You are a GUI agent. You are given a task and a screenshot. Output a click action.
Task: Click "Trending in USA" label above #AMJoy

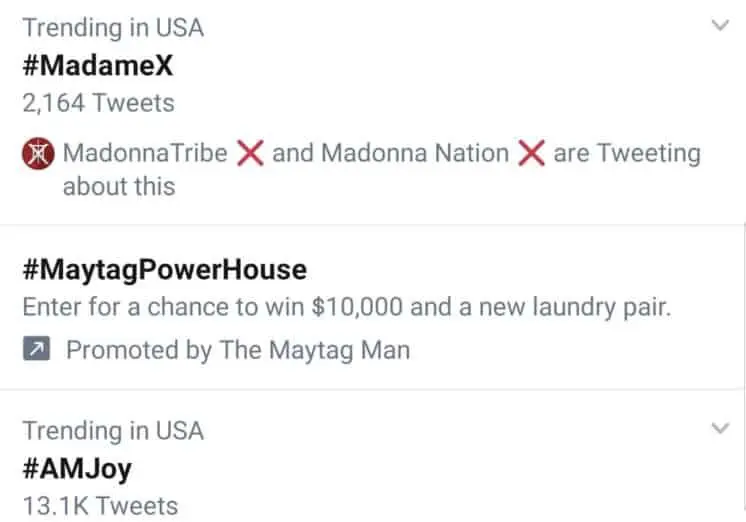point(113,431)
